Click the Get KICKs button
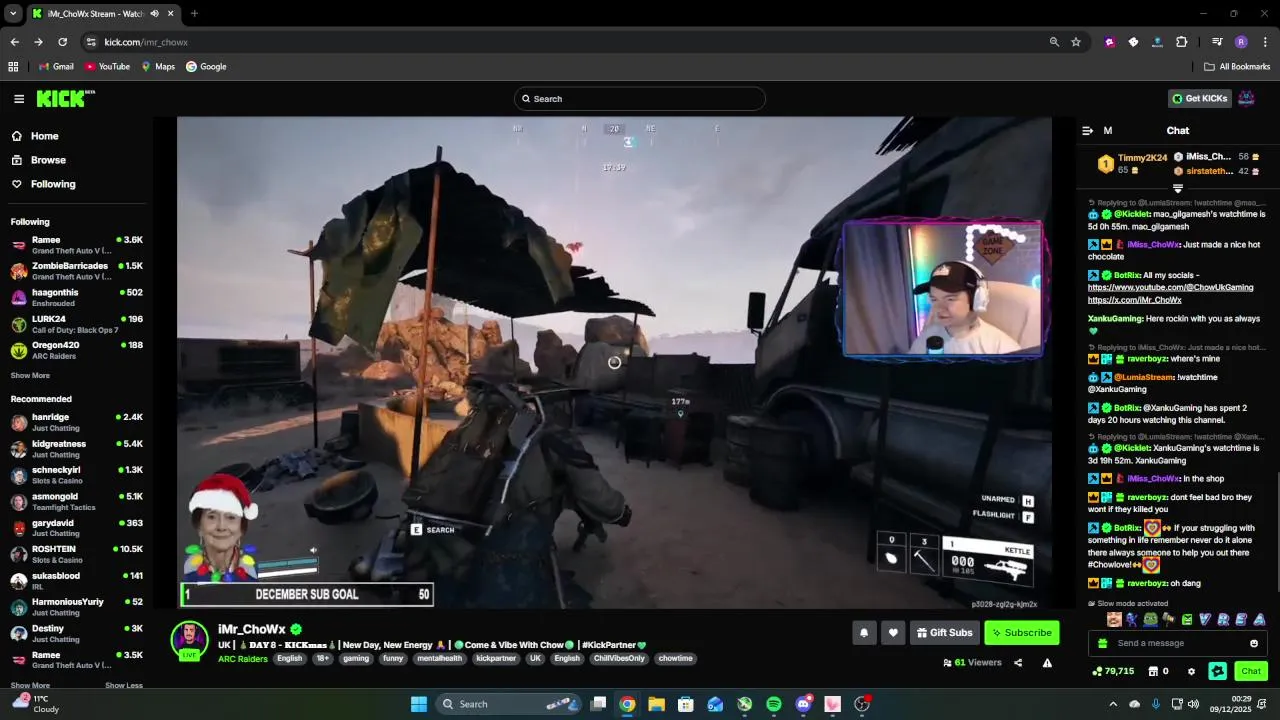 point(1199,98)
